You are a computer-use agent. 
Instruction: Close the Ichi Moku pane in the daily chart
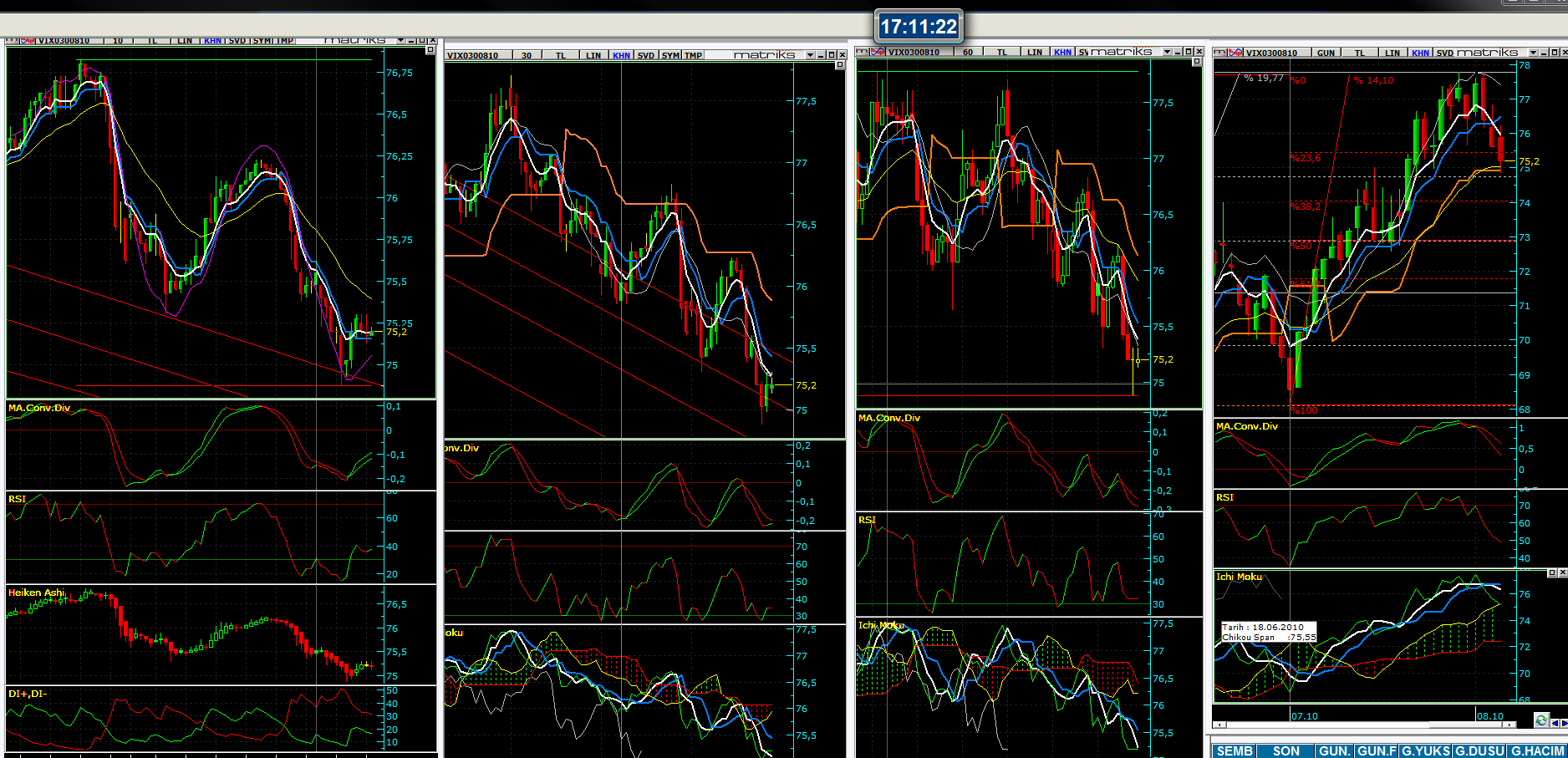coord(1562,572)
